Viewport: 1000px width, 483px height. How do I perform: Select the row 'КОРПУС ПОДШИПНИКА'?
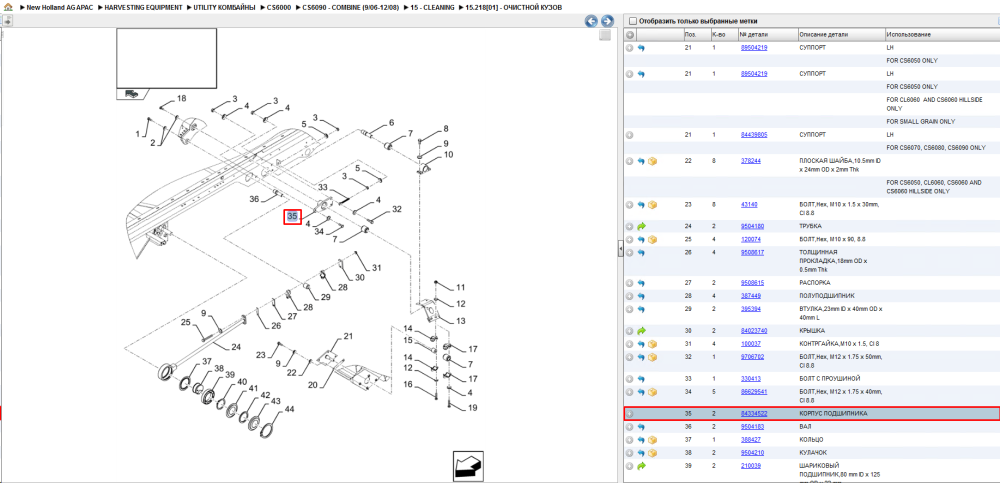811,413
